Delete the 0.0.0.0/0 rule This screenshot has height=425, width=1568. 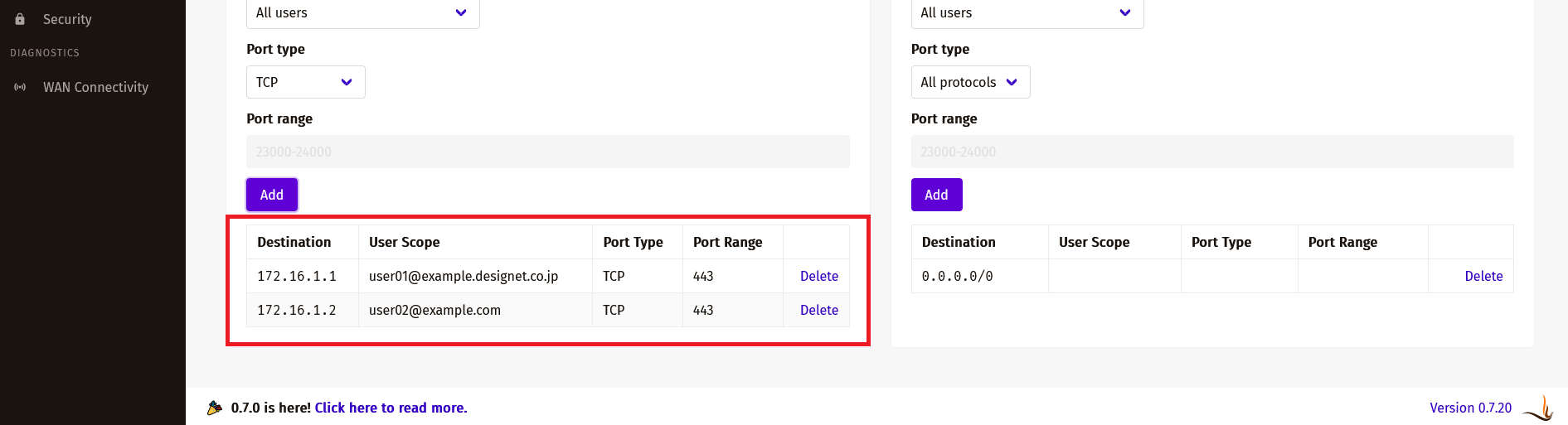click(1483, 276)
